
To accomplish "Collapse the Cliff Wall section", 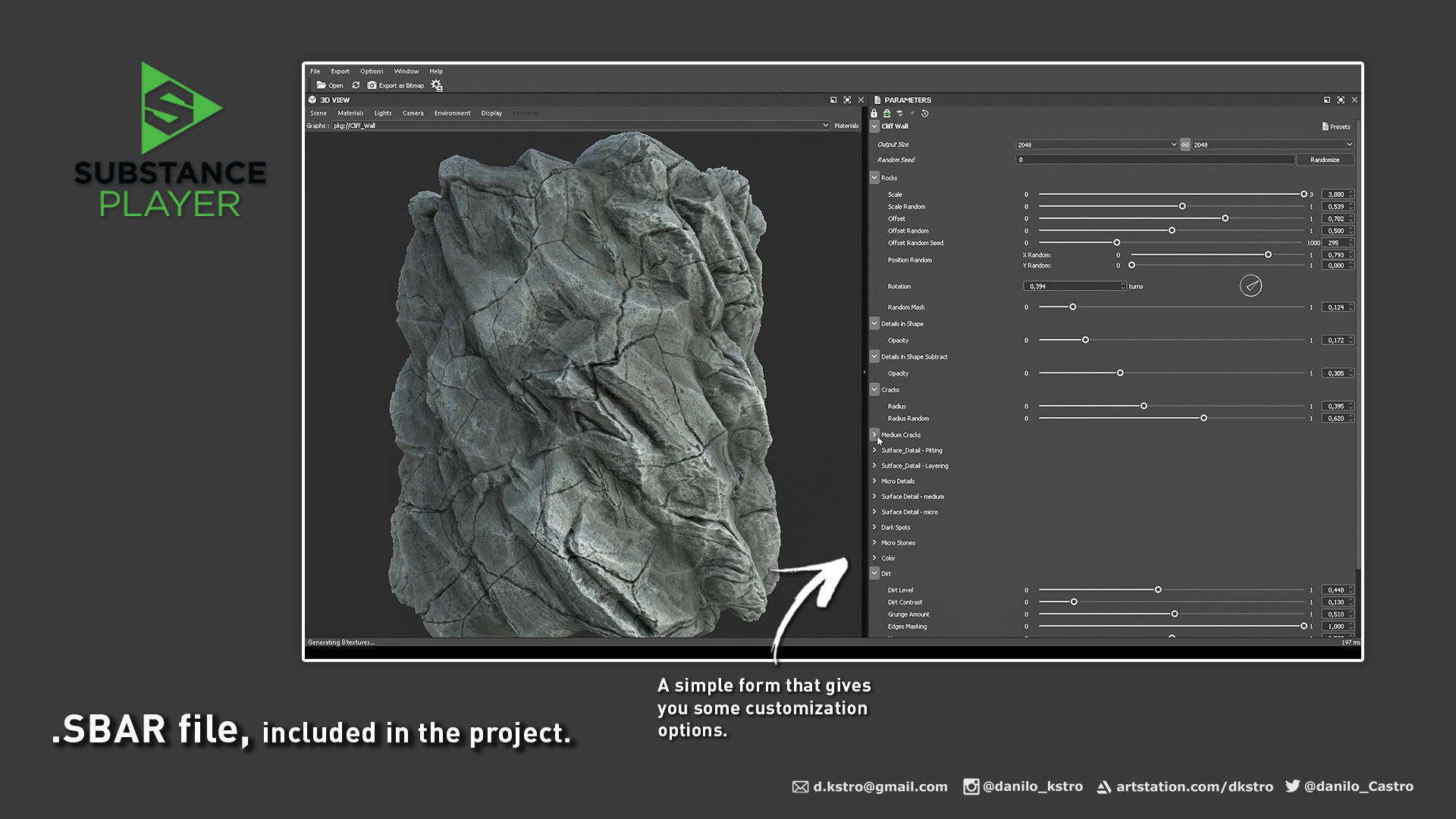I will tap(874, 127).
